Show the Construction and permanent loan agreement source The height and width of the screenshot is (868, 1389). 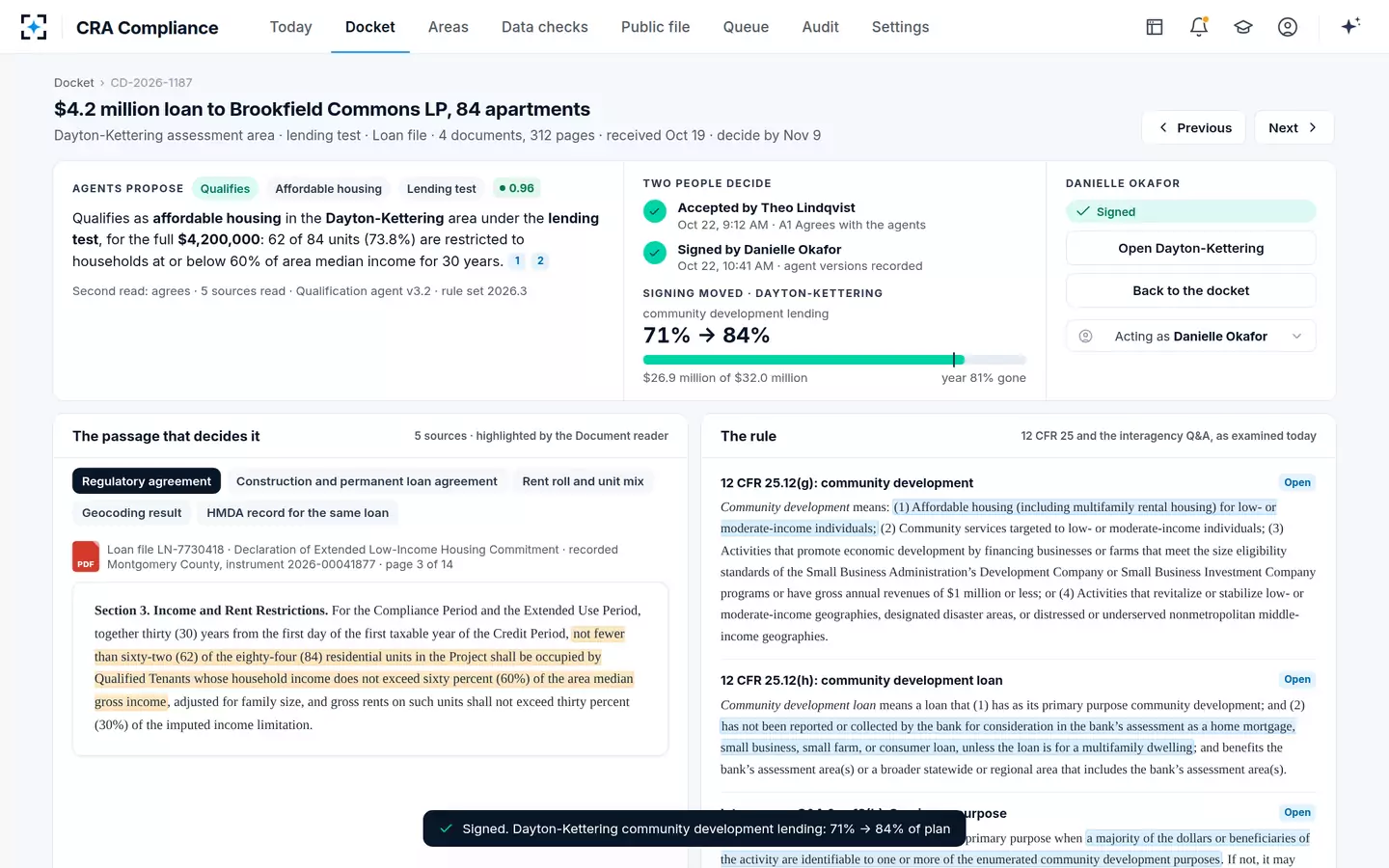tap(367, 481)
